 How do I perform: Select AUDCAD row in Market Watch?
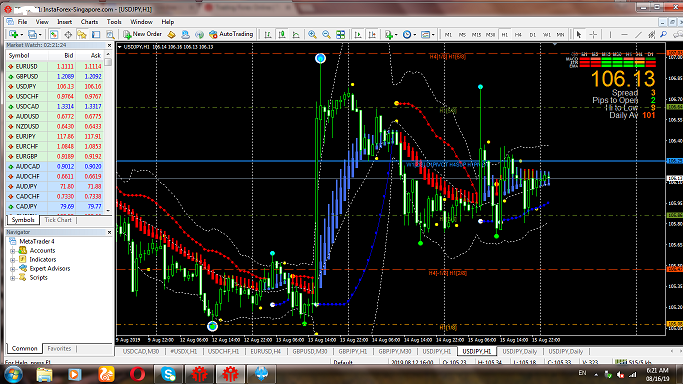click(55, 166)
